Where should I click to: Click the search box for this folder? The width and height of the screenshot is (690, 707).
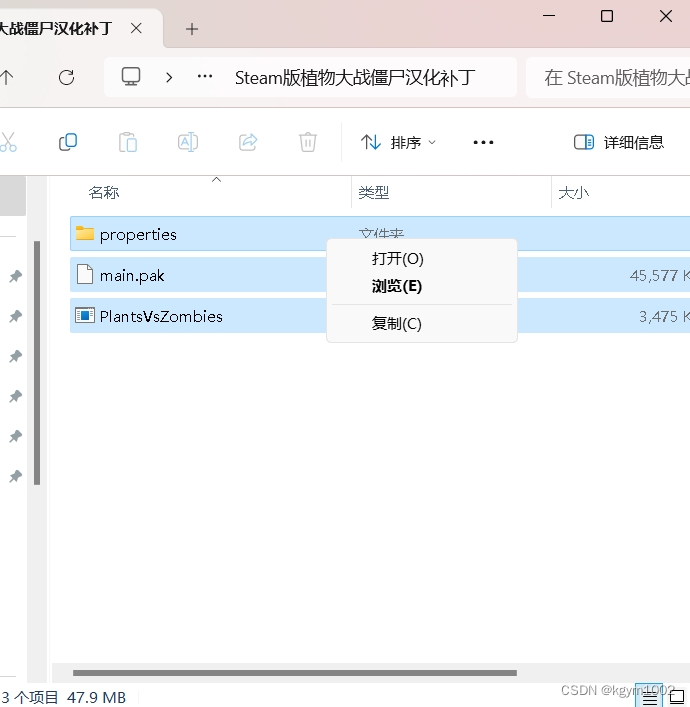(x=608, y=78)
